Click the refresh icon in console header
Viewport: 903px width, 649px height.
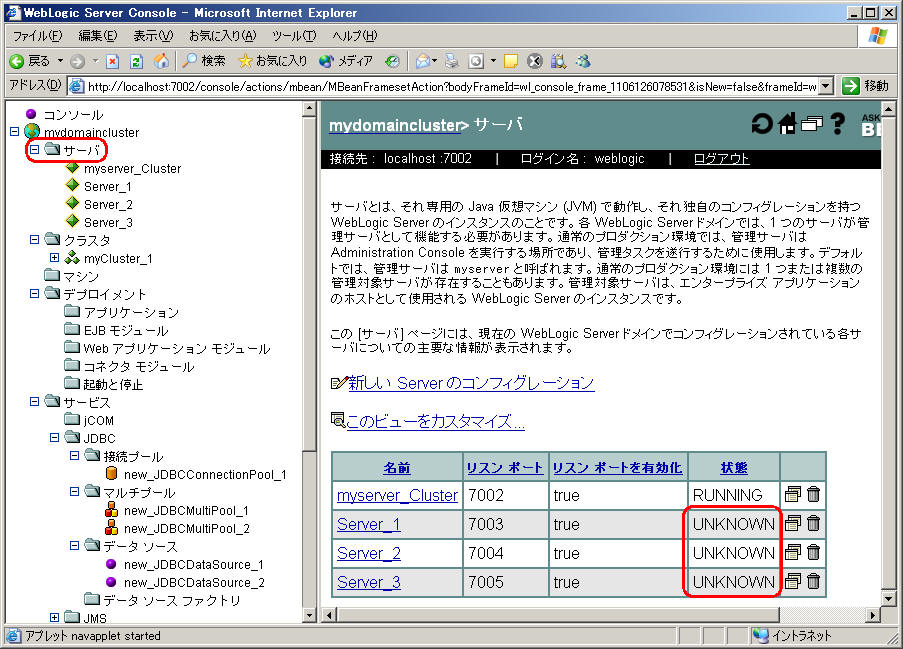click(x=763, y=124)
